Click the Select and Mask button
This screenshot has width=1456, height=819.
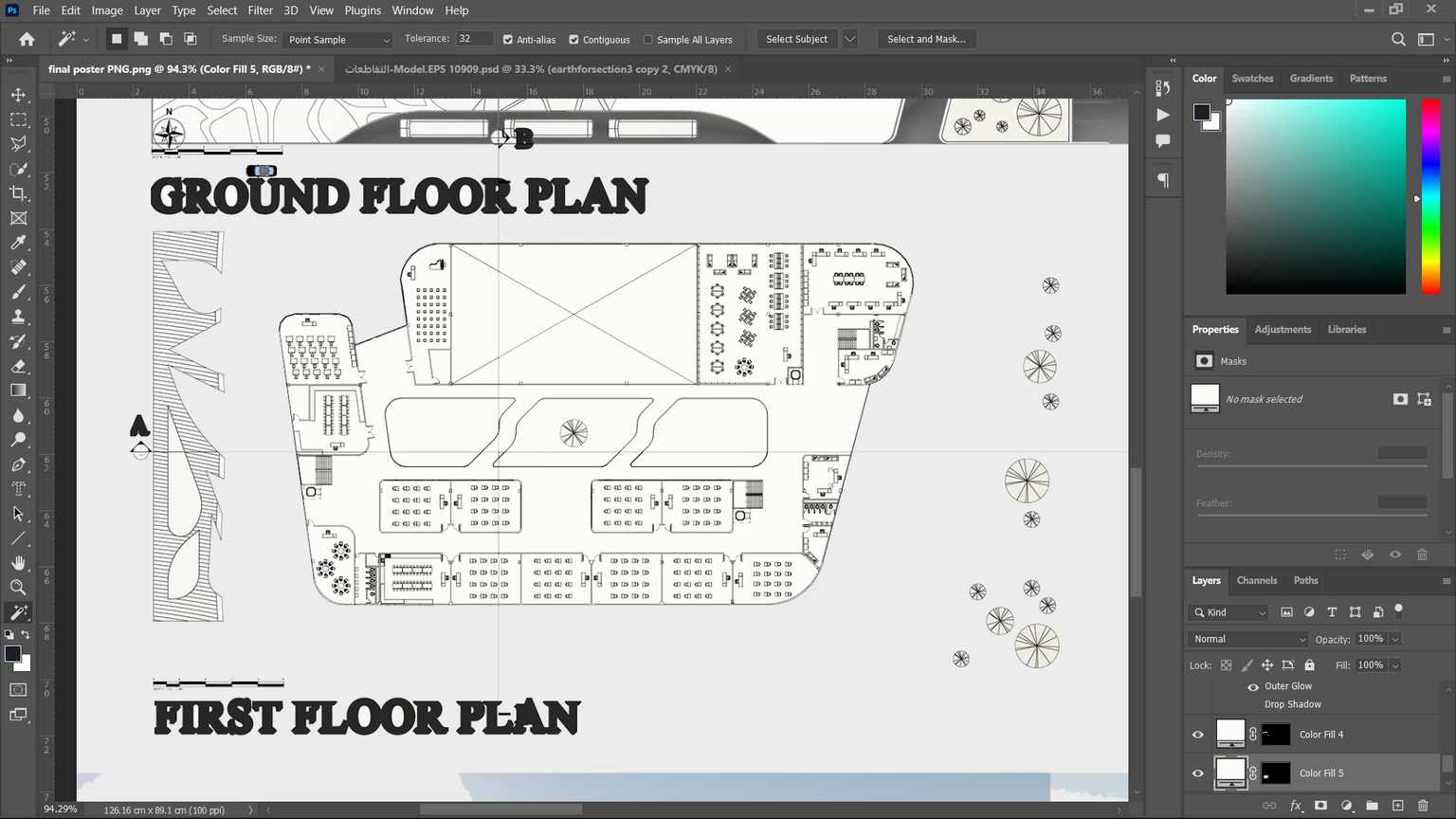click(x=926, y=39)
